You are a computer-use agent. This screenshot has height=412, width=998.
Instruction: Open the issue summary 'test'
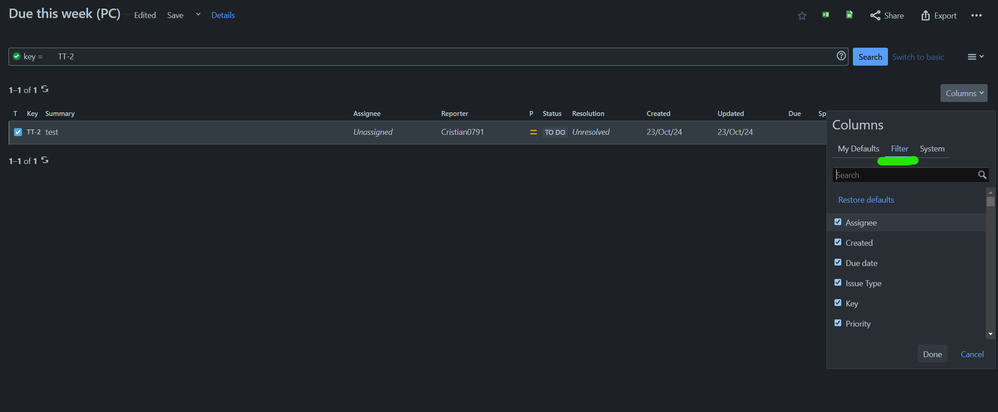tap(52, 132)
